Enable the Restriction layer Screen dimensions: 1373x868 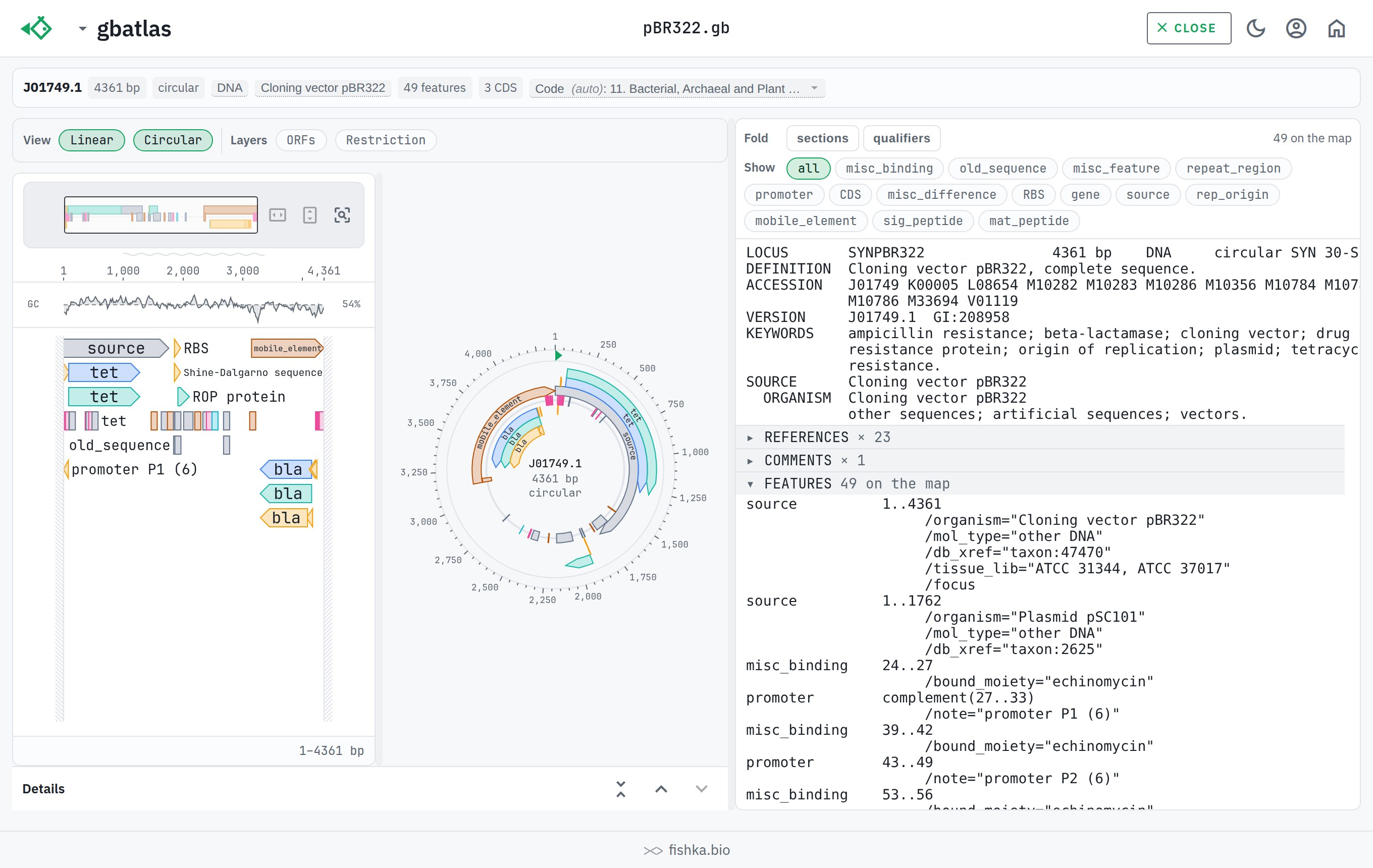(x=386, y=140)
